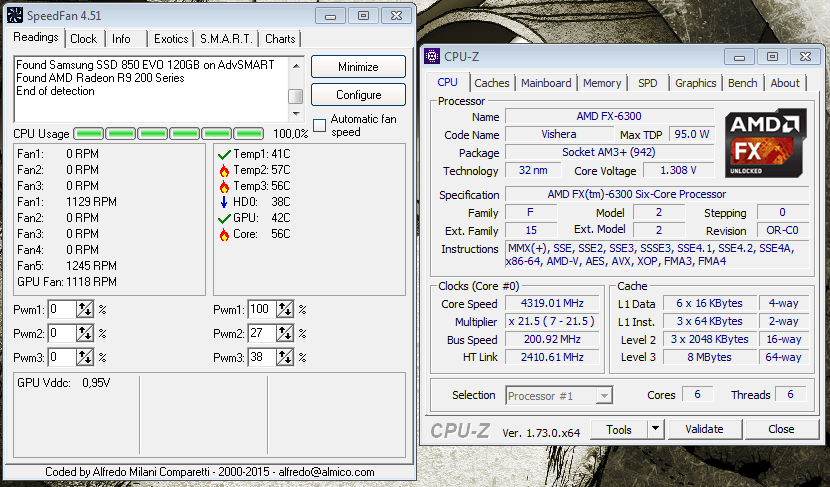
Task: Click the CPU-Z app icon in title bar
Action: click(x=432, y=56)
